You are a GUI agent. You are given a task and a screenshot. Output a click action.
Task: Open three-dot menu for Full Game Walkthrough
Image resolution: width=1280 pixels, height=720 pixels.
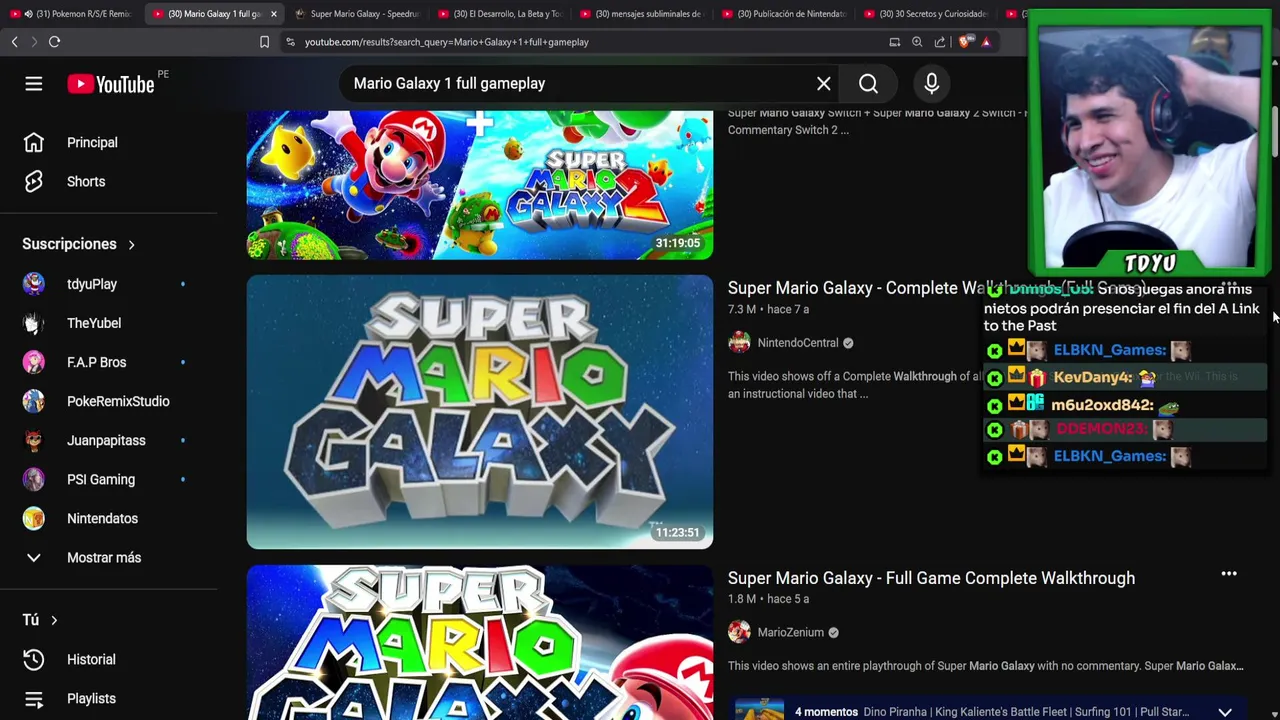tap(1229, 574)
